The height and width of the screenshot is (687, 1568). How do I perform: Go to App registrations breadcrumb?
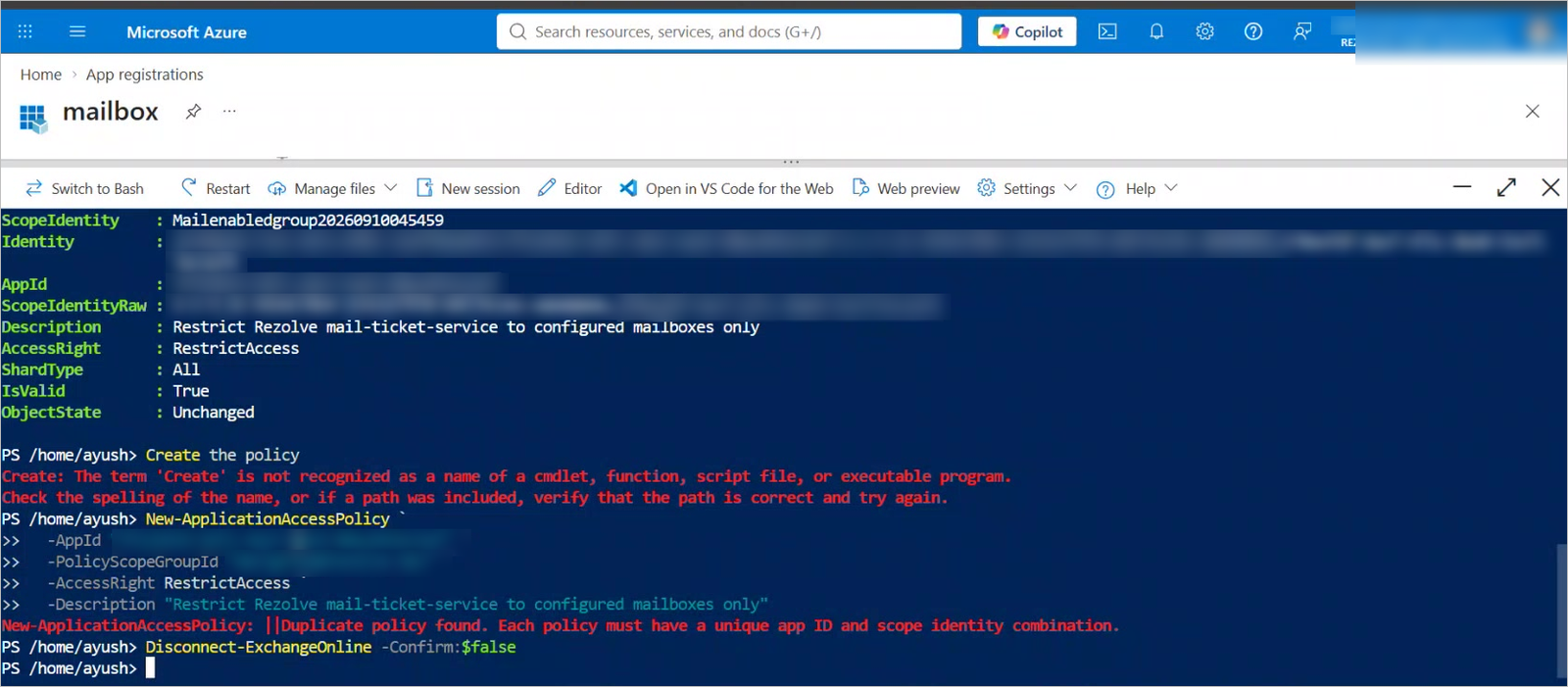145,74
